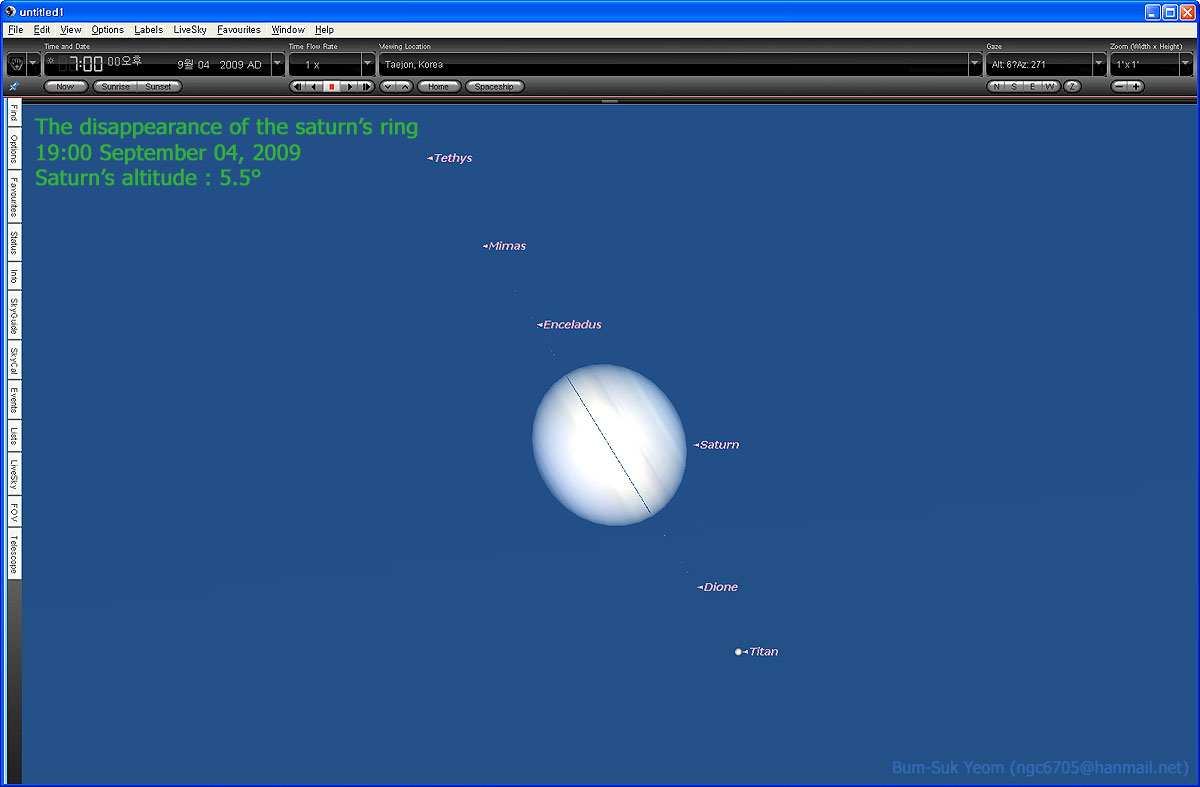Open the Time and Date dropdown
The width and height of the screenshot is (1200, 787).
pyautogui.click(x=278, y=64)
